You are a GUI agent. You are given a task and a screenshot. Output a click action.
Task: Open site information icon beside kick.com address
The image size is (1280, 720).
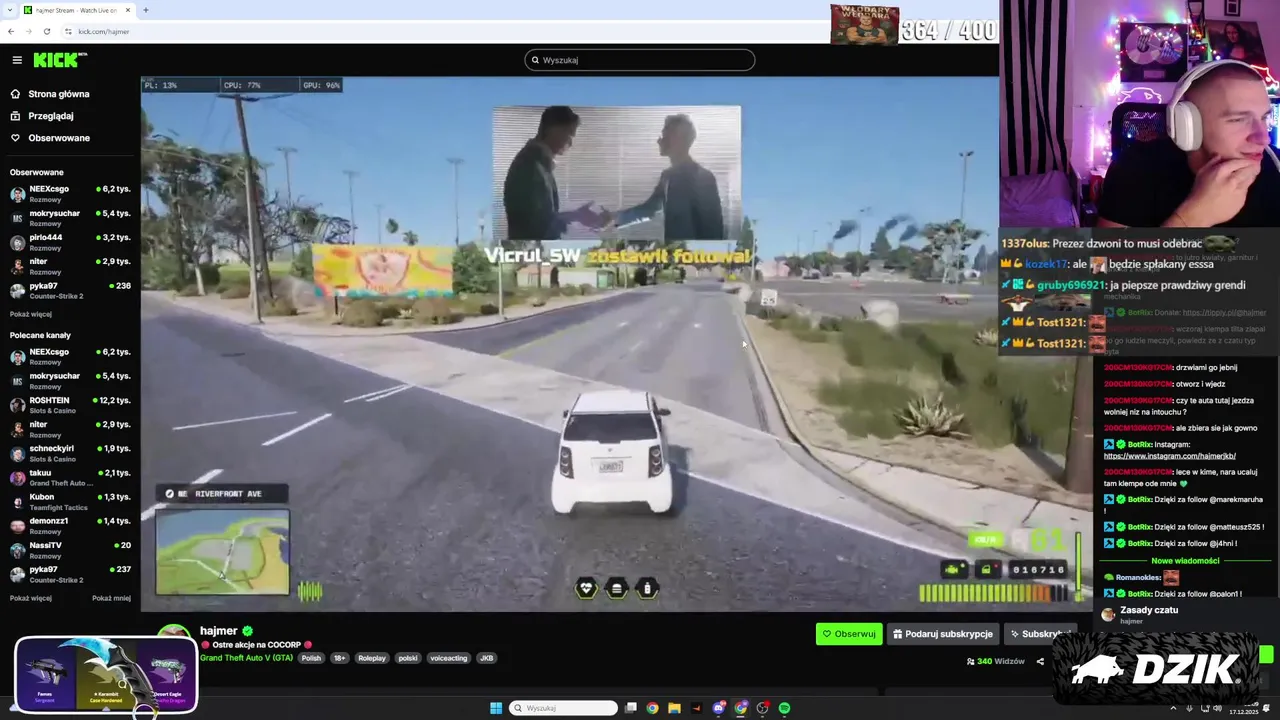68,31
